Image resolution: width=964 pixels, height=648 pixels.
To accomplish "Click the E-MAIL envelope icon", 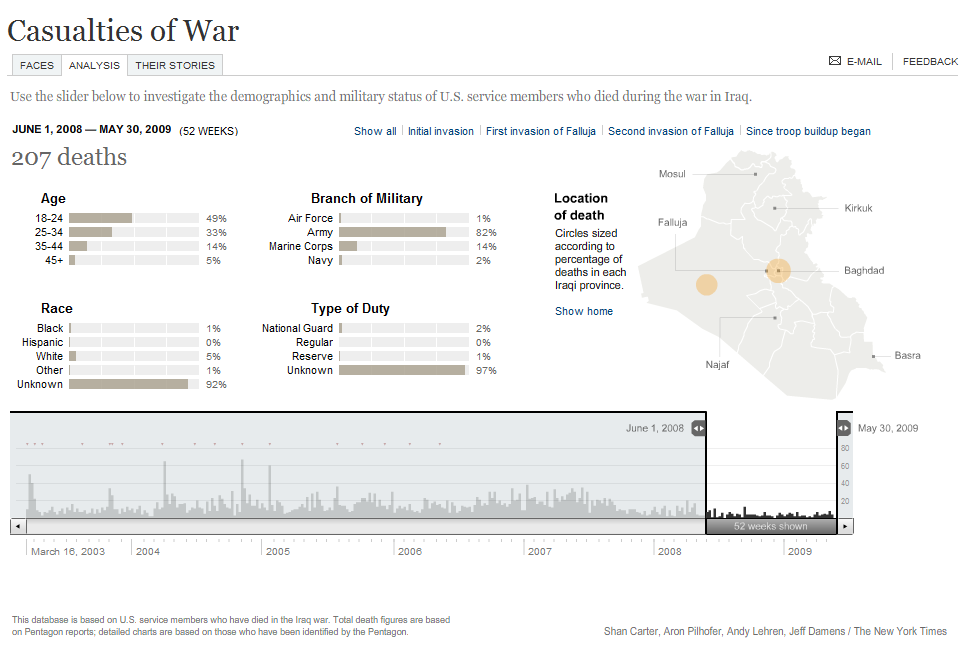I will click(x=835, y=61).
